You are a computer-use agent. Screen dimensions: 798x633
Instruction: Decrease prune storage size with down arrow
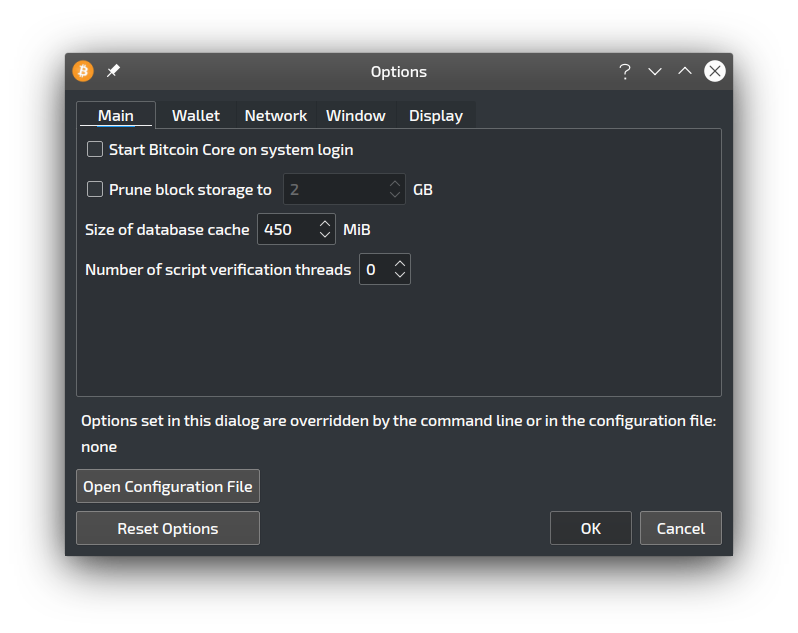395,195
